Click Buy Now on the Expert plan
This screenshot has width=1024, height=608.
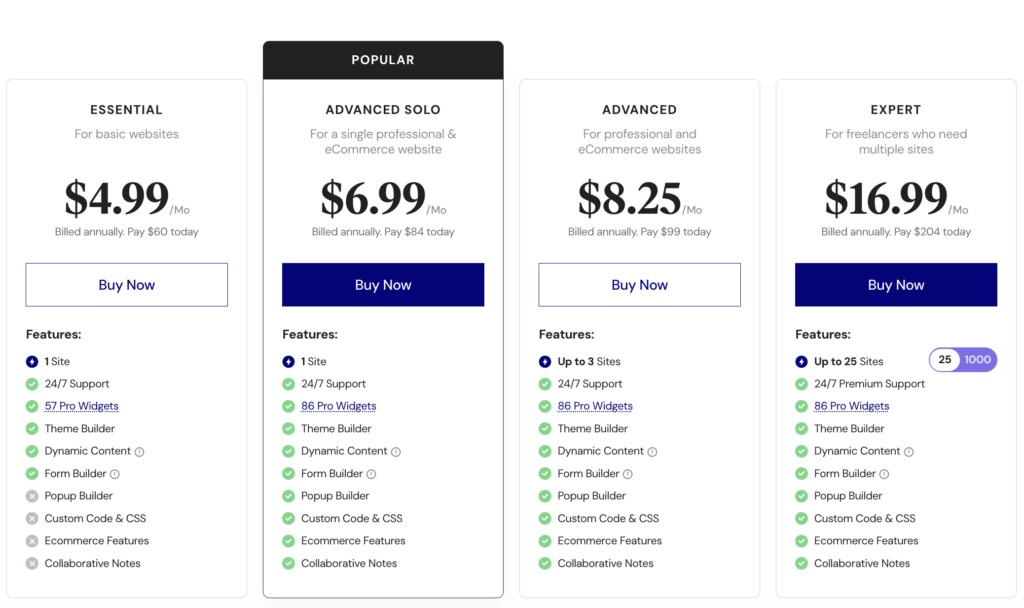coord(895,284)
